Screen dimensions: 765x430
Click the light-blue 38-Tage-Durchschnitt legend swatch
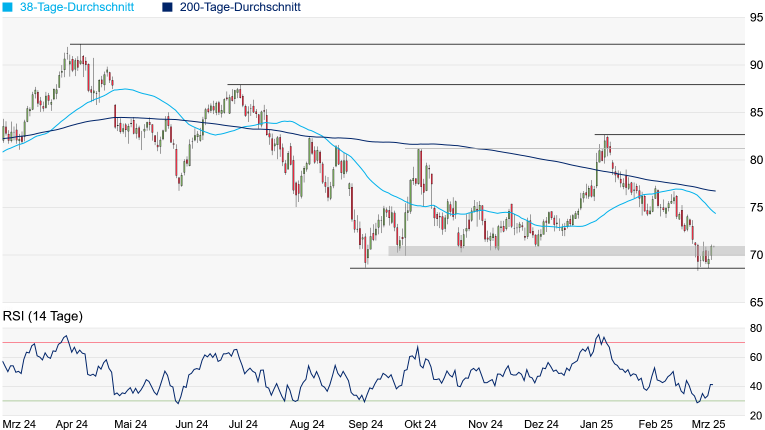point(7,7)
